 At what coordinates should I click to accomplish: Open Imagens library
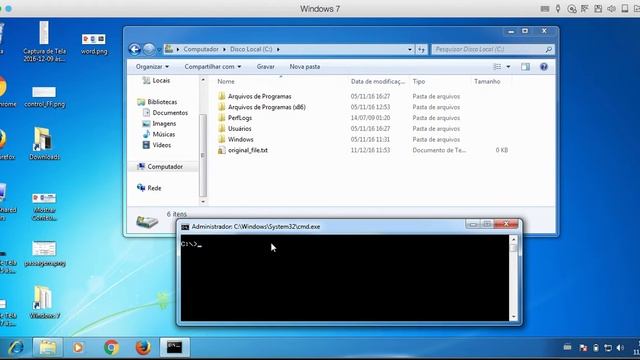click(164, 123)
